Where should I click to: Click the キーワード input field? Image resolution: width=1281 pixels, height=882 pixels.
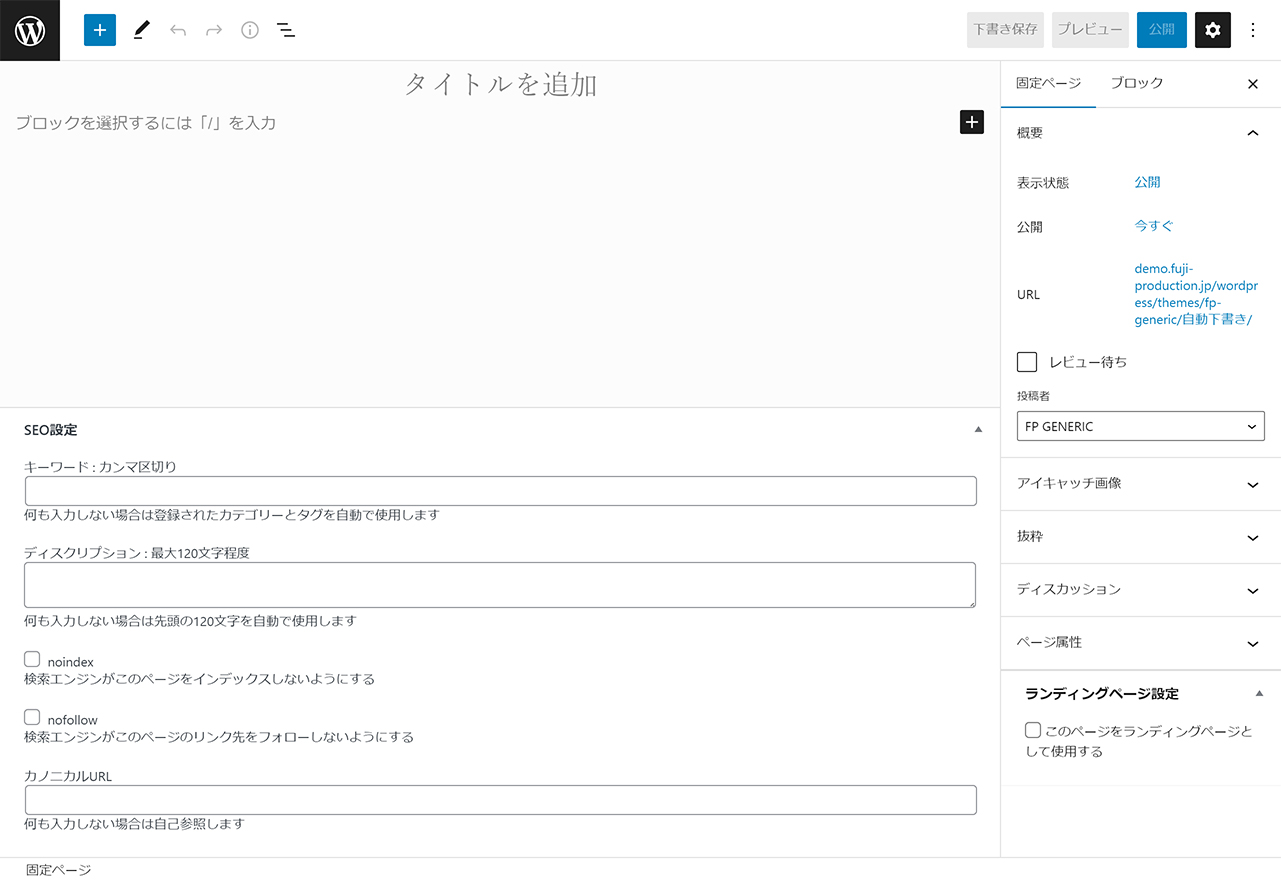tap(500, 491)
